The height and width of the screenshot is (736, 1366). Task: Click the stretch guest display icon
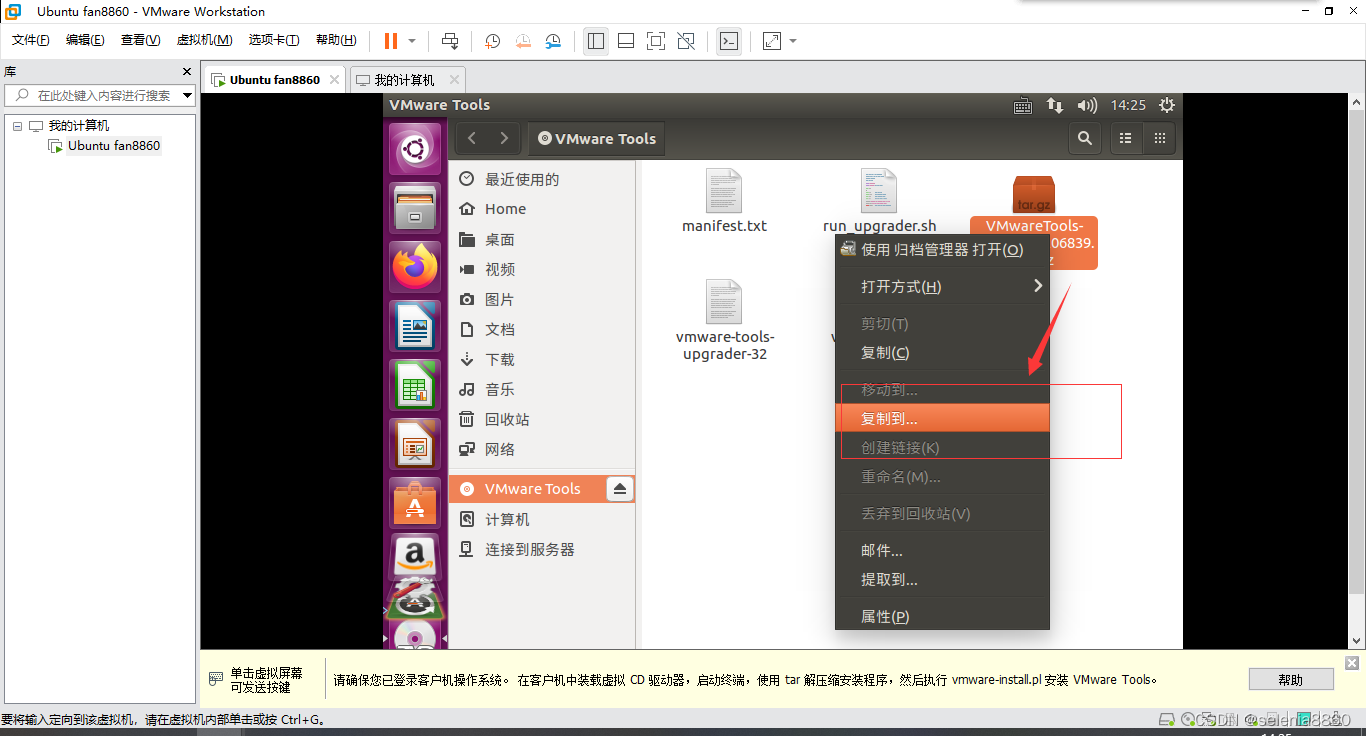click(x=772, y=41)
